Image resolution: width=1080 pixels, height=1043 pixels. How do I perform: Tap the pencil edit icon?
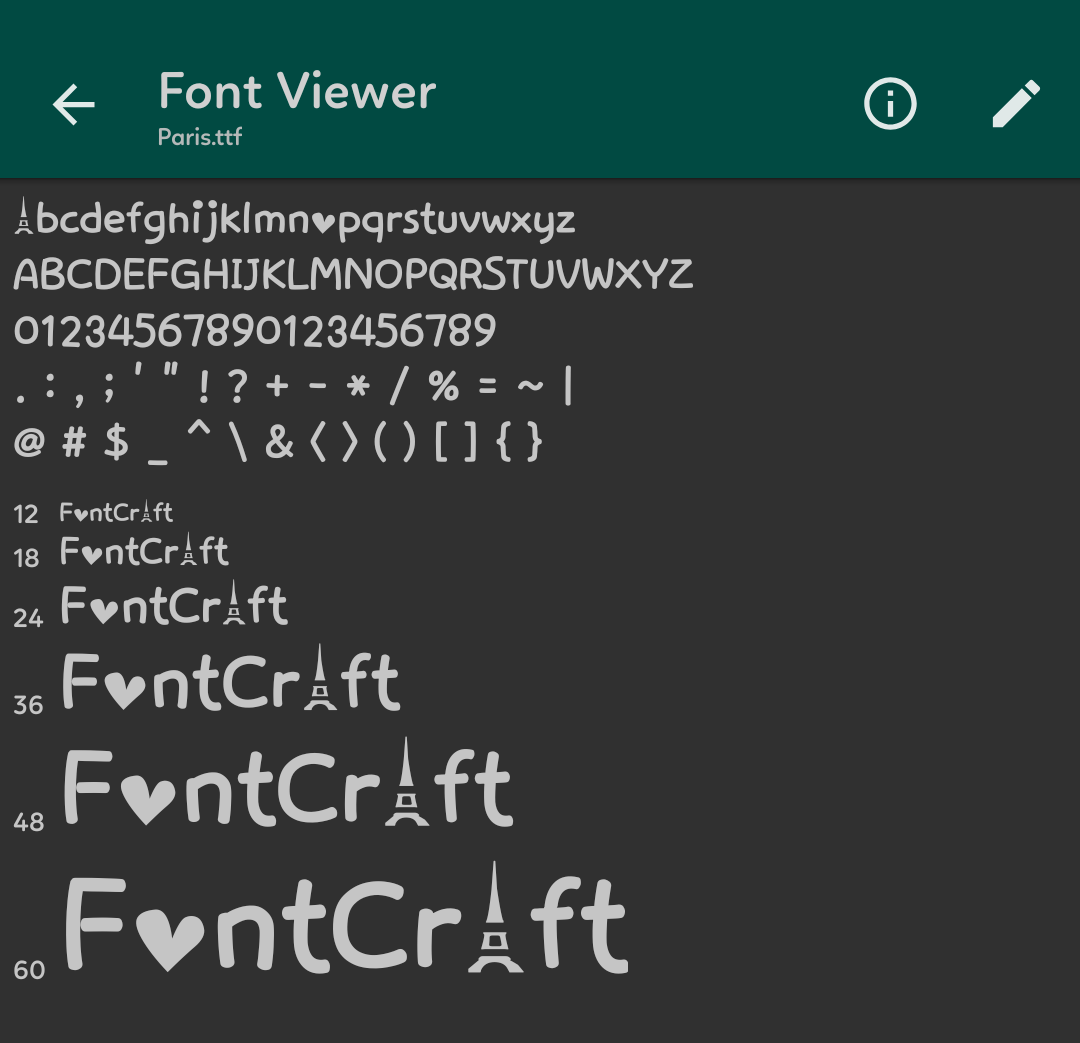click(1016, 103)
